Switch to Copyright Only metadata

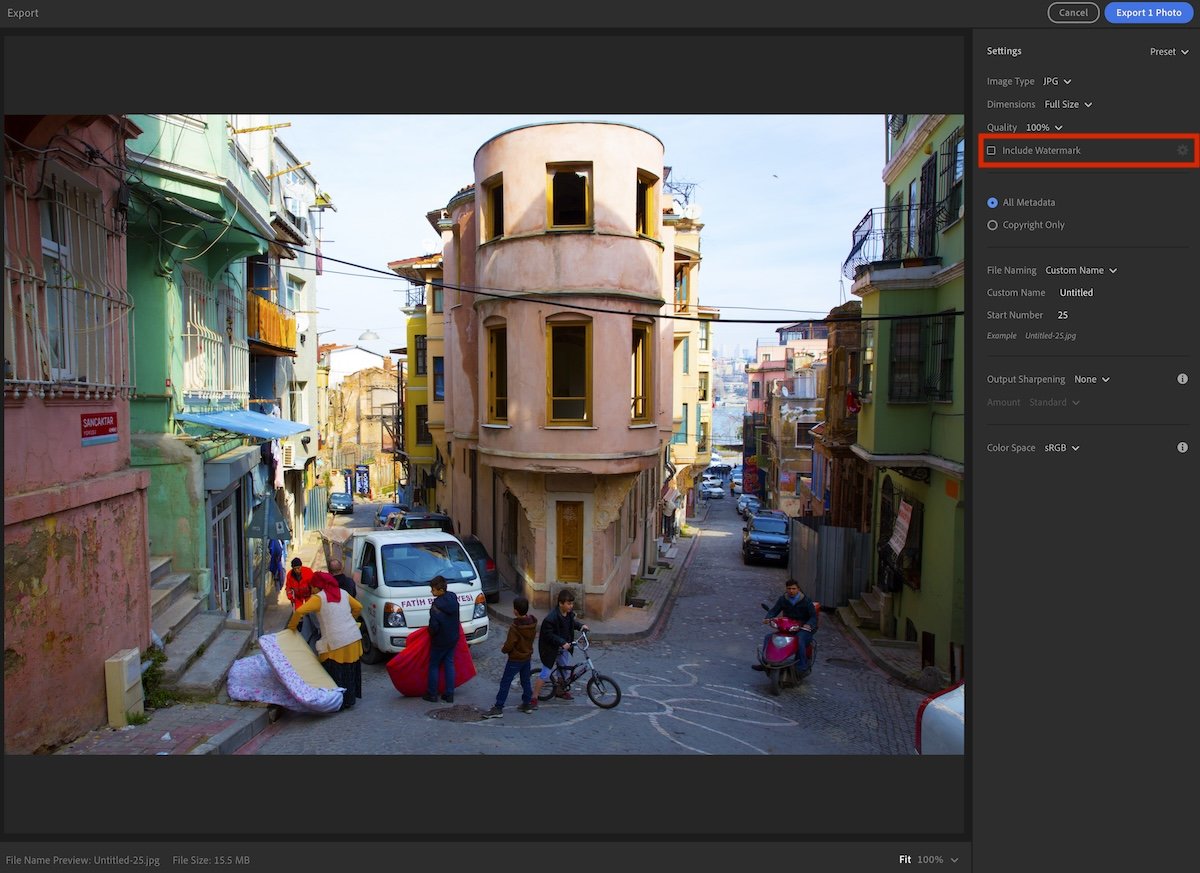[991, 224]
